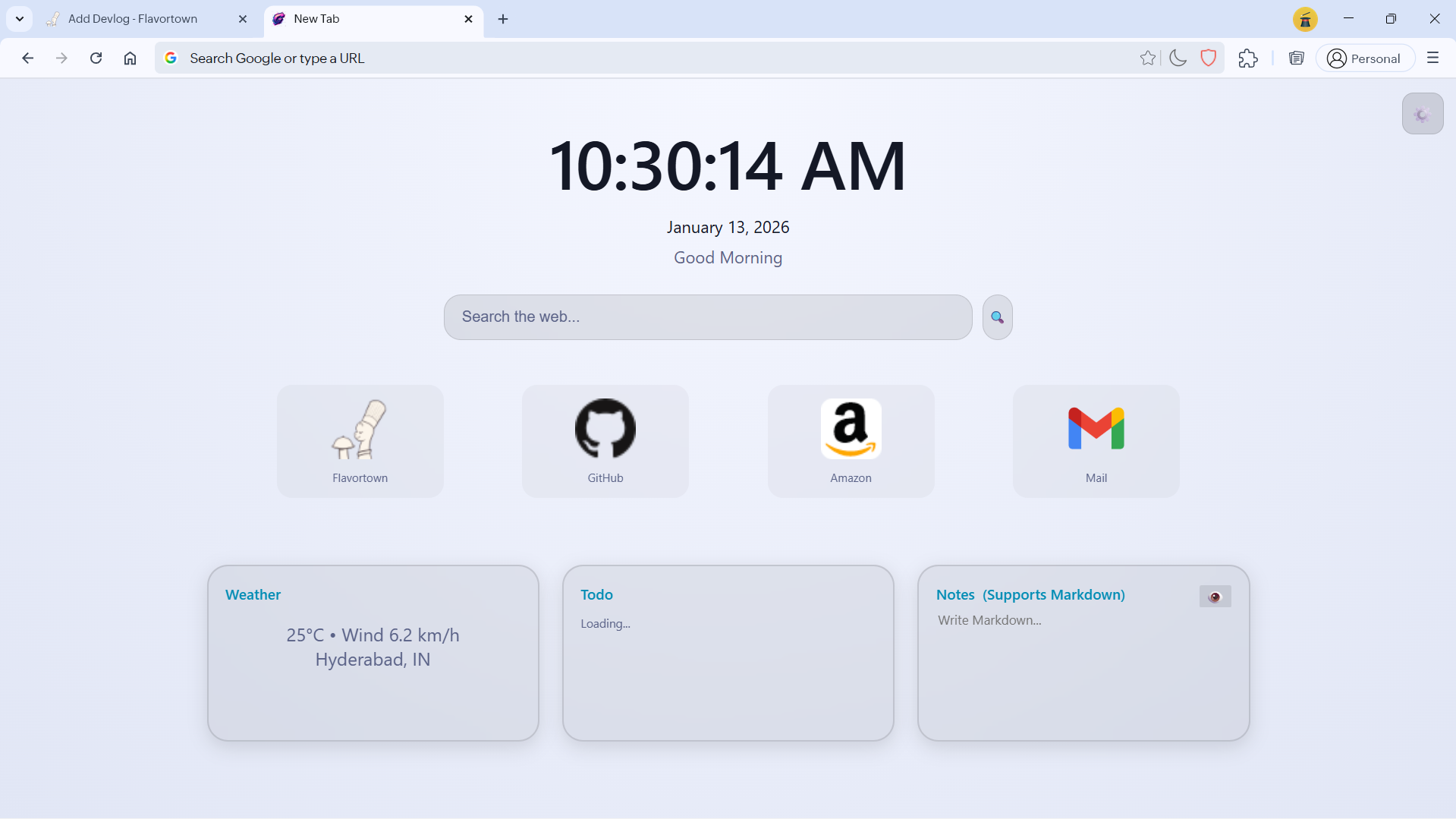Open the Flavortown shortcut tile

coord(360,441)
